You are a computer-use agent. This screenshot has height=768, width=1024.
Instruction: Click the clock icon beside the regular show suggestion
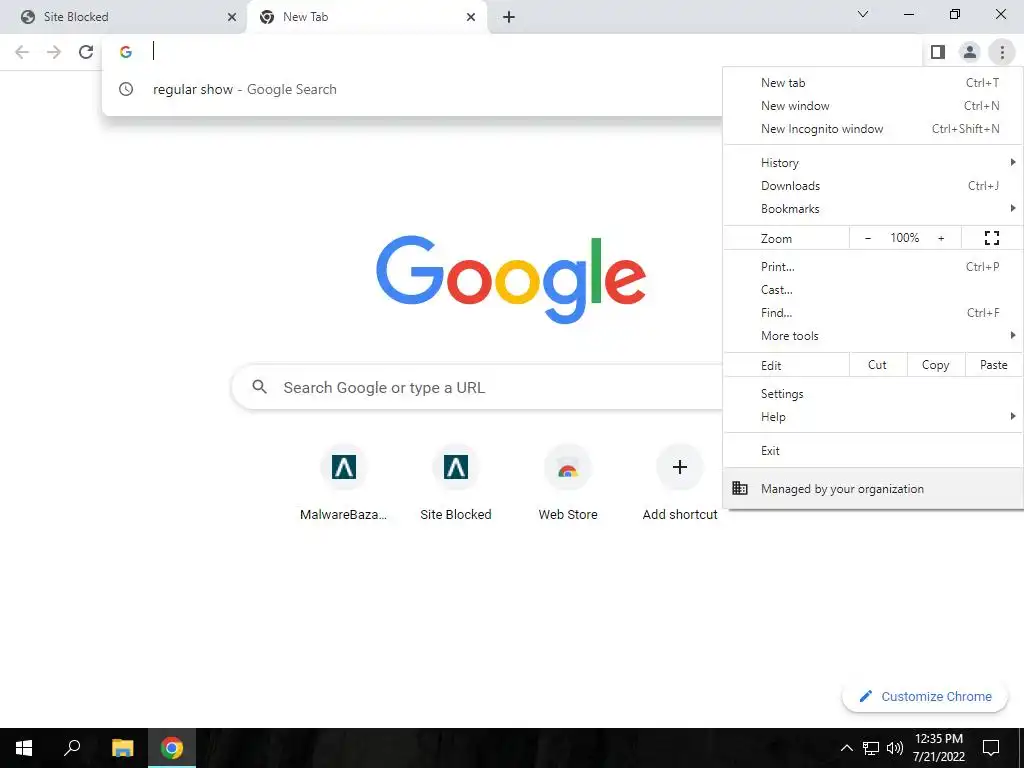[x=126, y=89]
